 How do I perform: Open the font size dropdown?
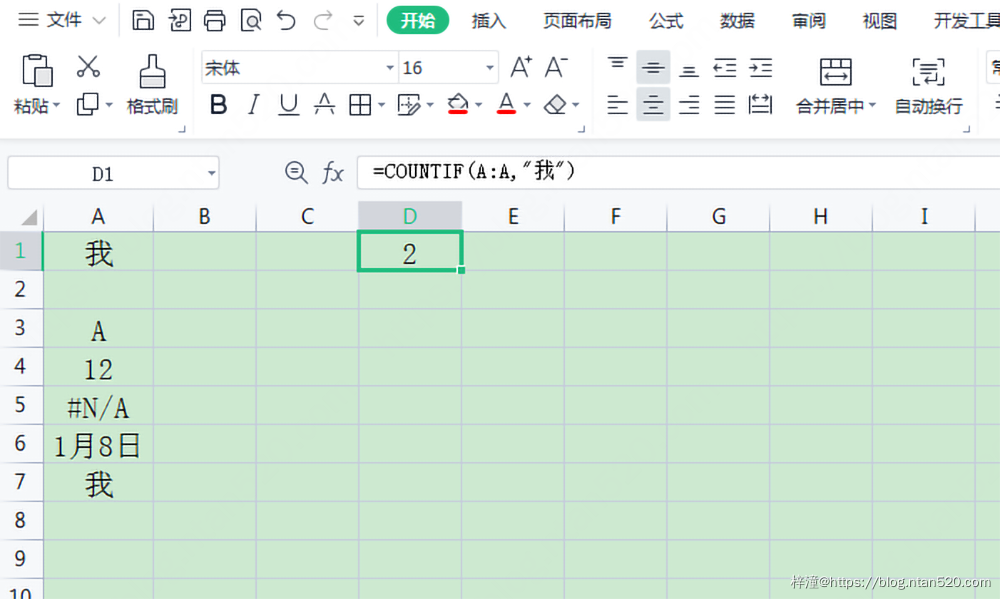490,68
